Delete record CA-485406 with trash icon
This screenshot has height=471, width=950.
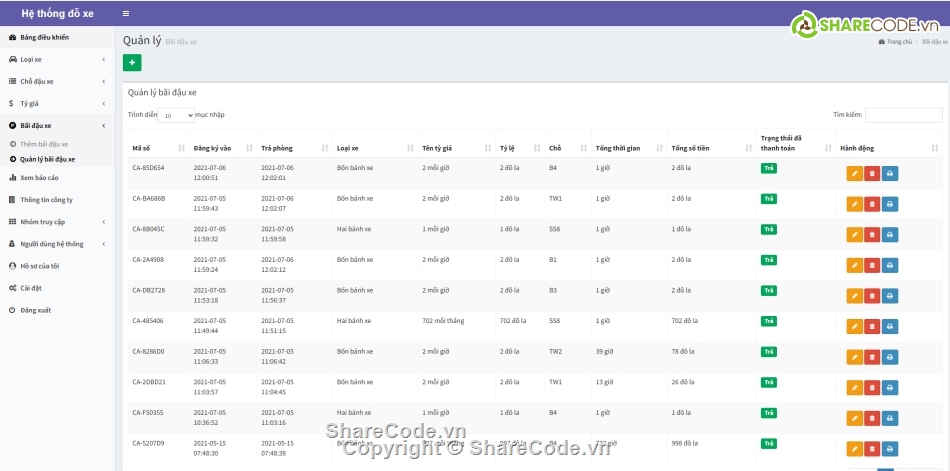[872, 327]
